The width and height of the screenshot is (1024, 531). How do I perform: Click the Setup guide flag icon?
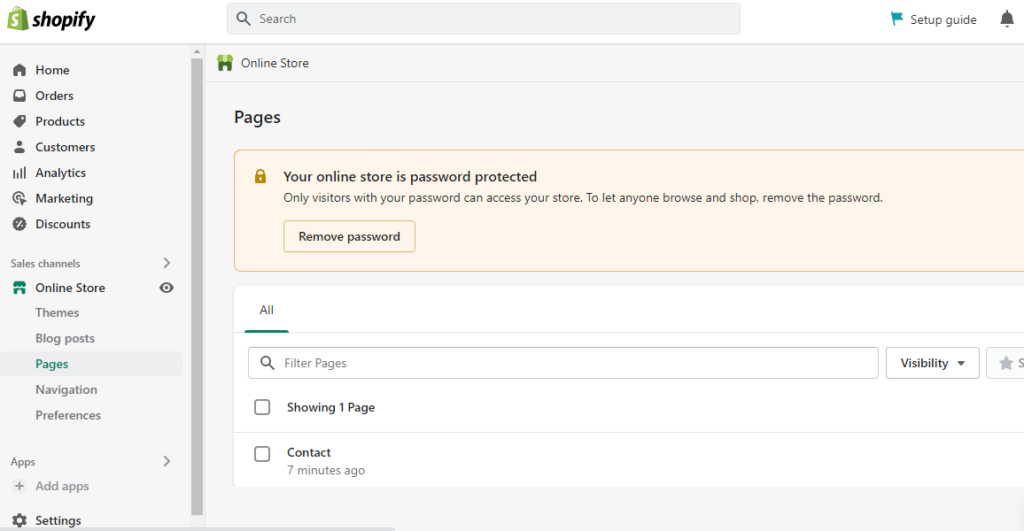coord(897,19)
